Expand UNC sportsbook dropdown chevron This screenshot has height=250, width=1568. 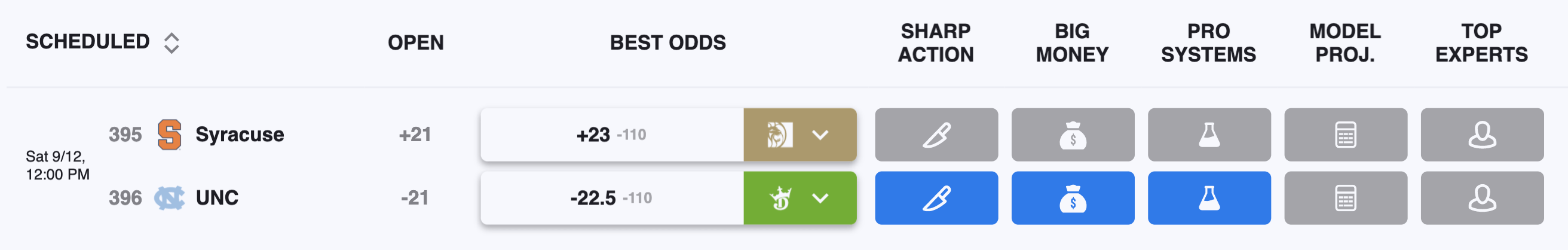(820, 198)
